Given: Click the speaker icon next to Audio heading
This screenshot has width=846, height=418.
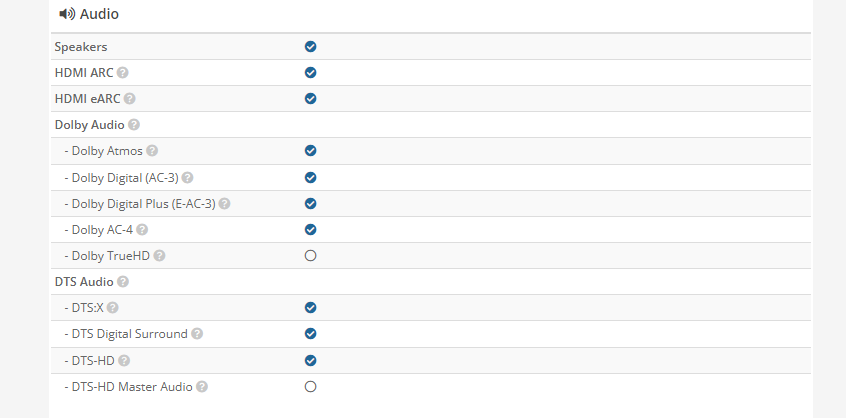Looking at the screenshot, I should tap(67, 14).
